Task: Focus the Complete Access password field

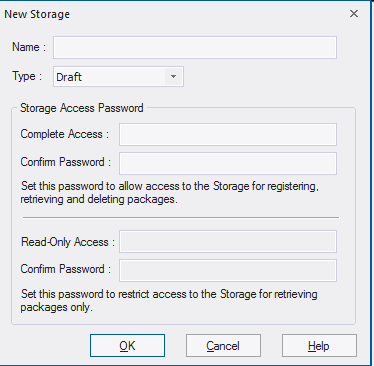Action: (x=228, y=134)
